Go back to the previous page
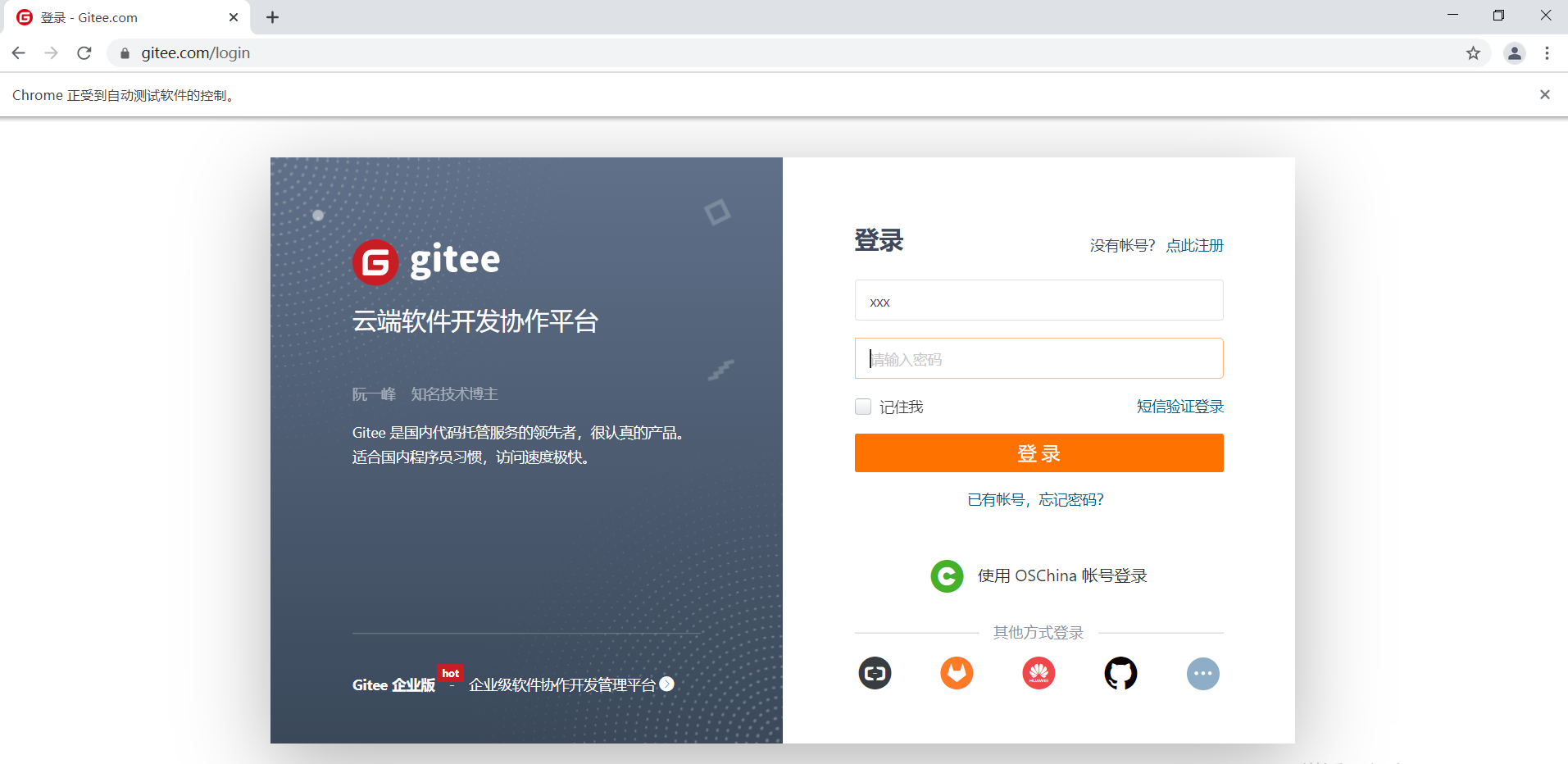 [x=19, y=53]
